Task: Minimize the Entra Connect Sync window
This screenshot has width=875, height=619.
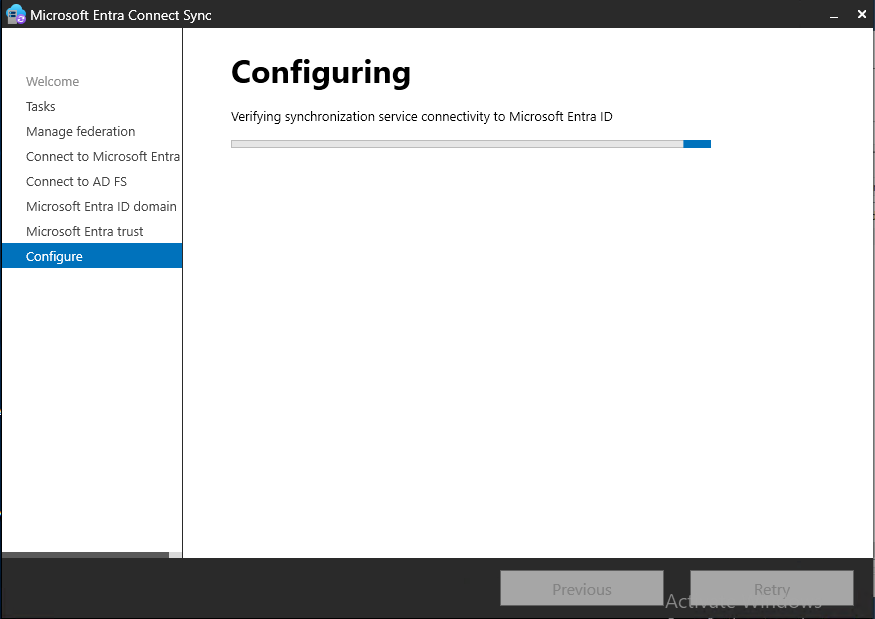Action: click(x=834, y=15)
